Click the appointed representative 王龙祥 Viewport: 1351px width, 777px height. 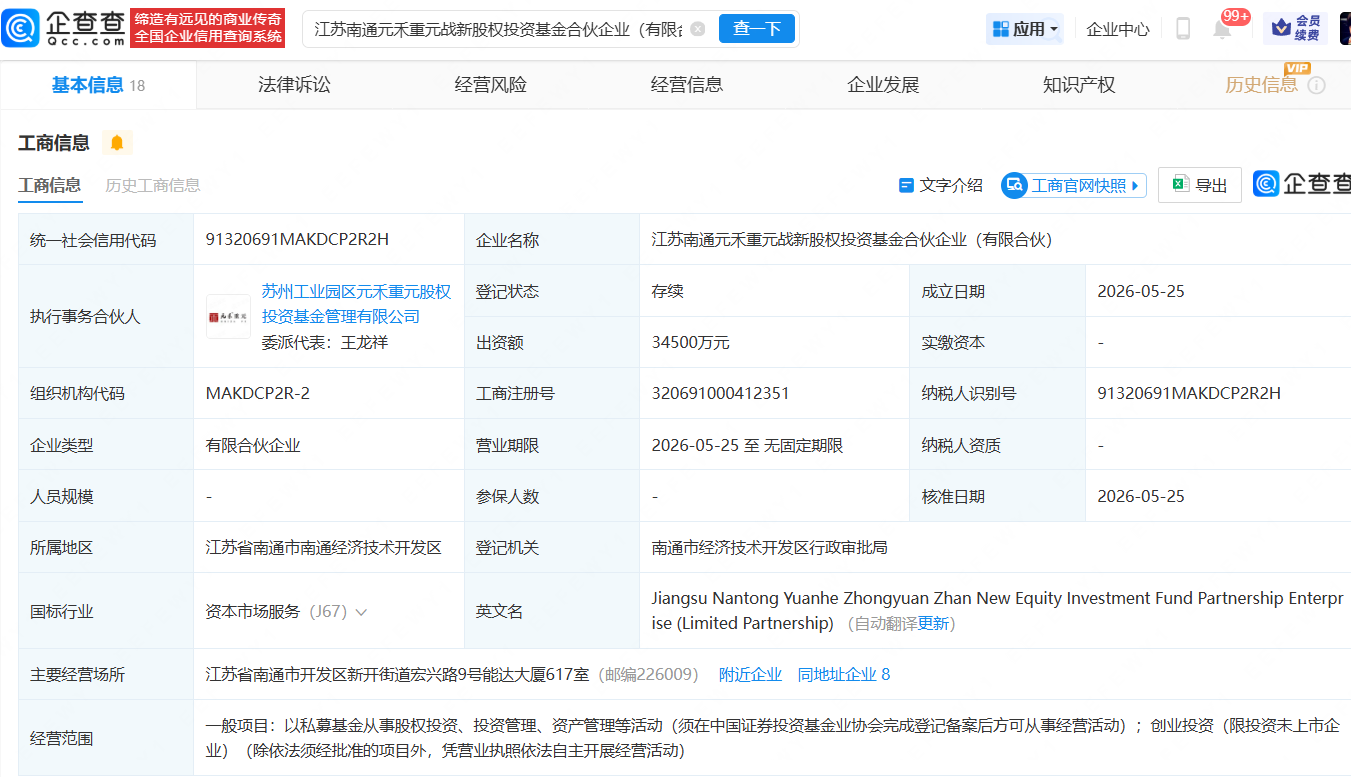(x=364, y=342)
